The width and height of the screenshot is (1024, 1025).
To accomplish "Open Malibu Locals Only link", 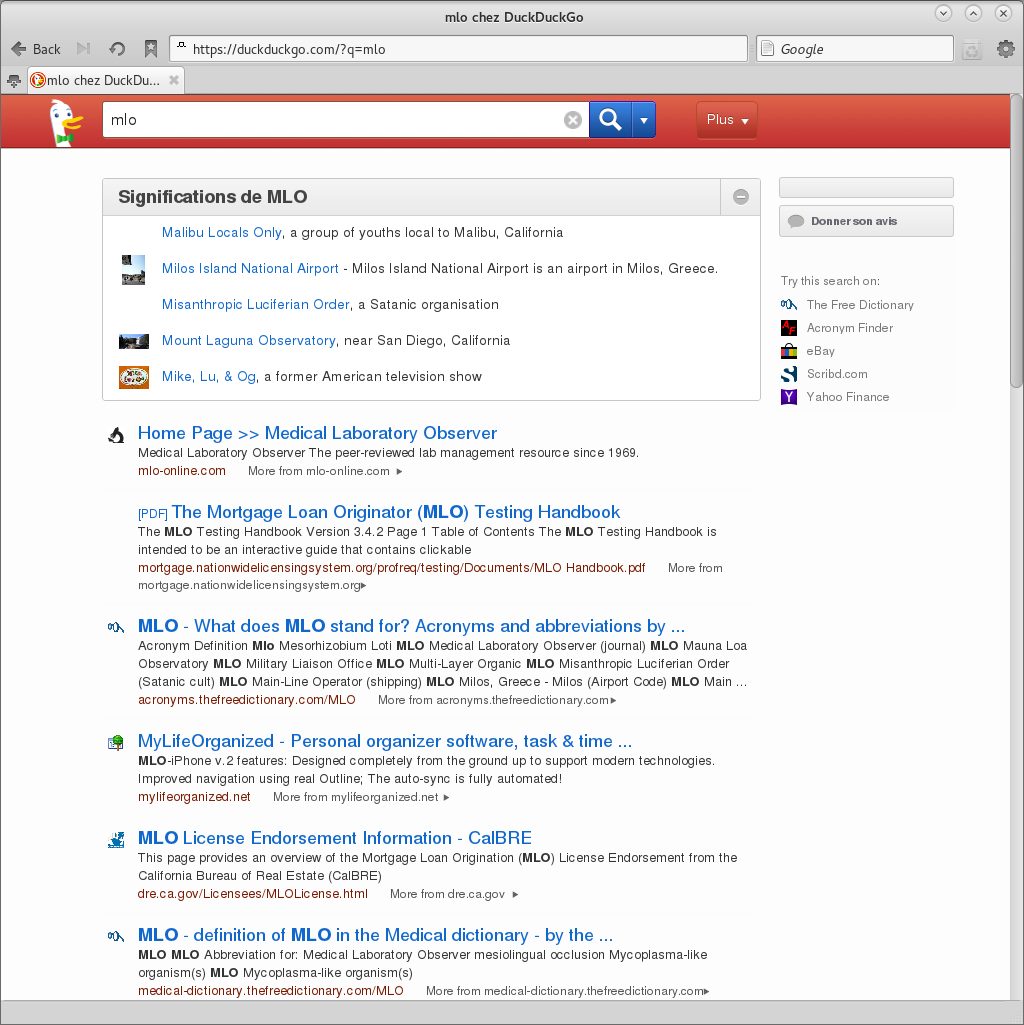I will tap(222, 233).
